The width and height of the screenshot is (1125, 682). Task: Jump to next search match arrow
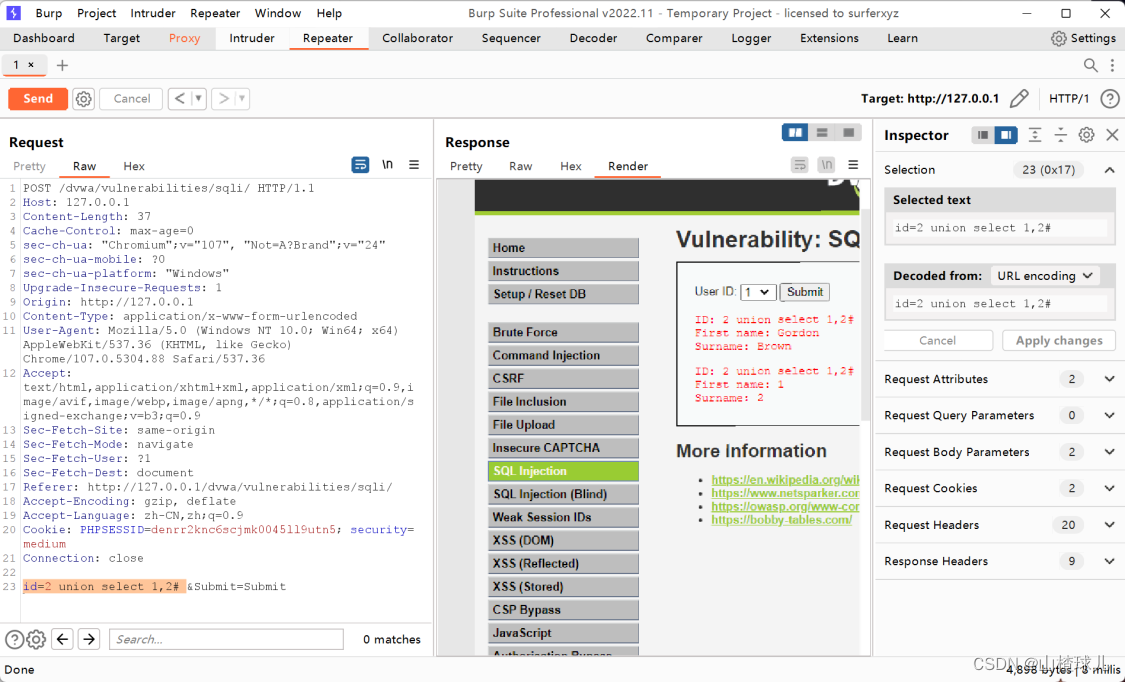89,639
